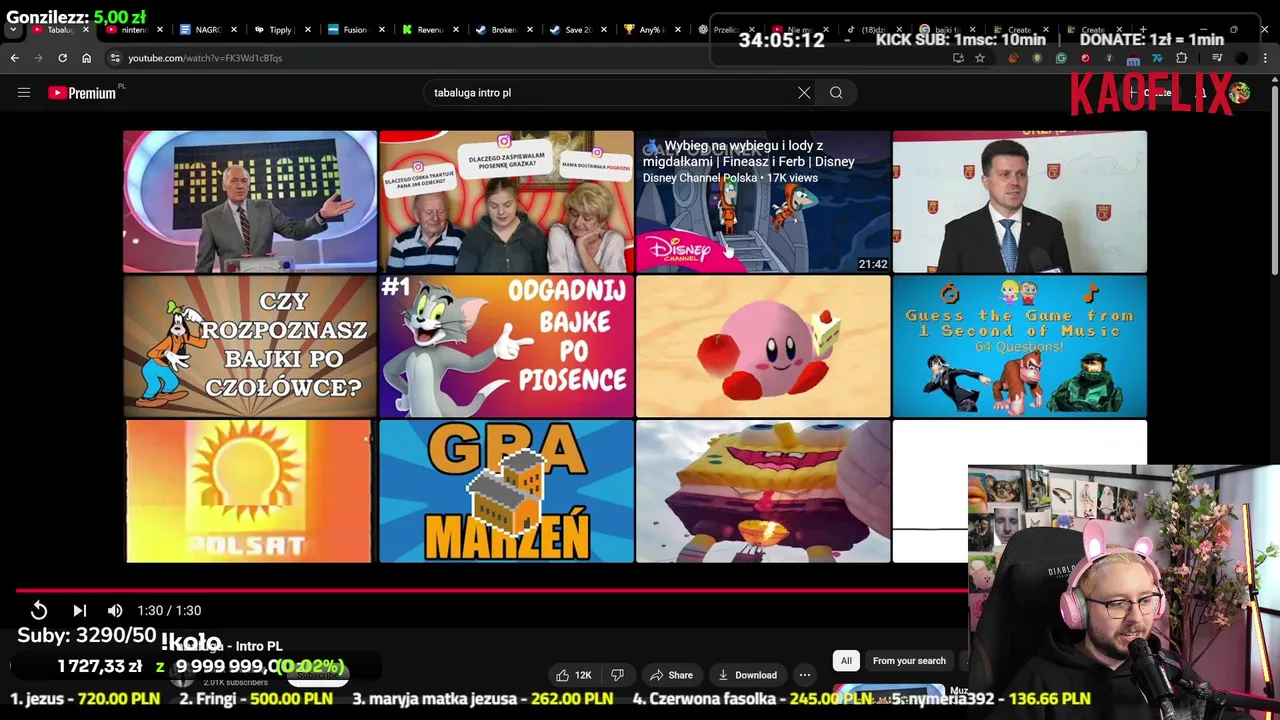This screenshot has height=720, width=1280.
Task: Open the Instagram family singing thumbnail
Action: click(x=506, y=201)
